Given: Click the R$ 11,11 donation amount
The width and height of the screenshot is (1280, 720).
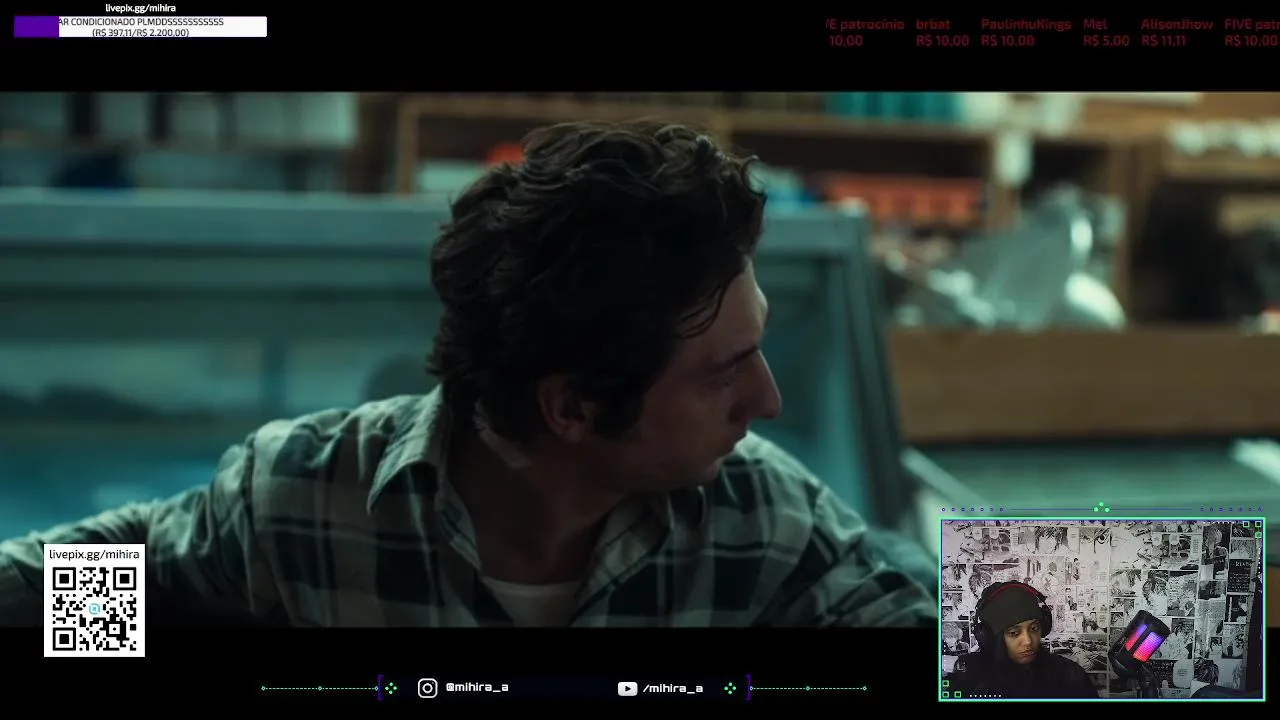Looking at the screenshot, I should (1163, 41).
